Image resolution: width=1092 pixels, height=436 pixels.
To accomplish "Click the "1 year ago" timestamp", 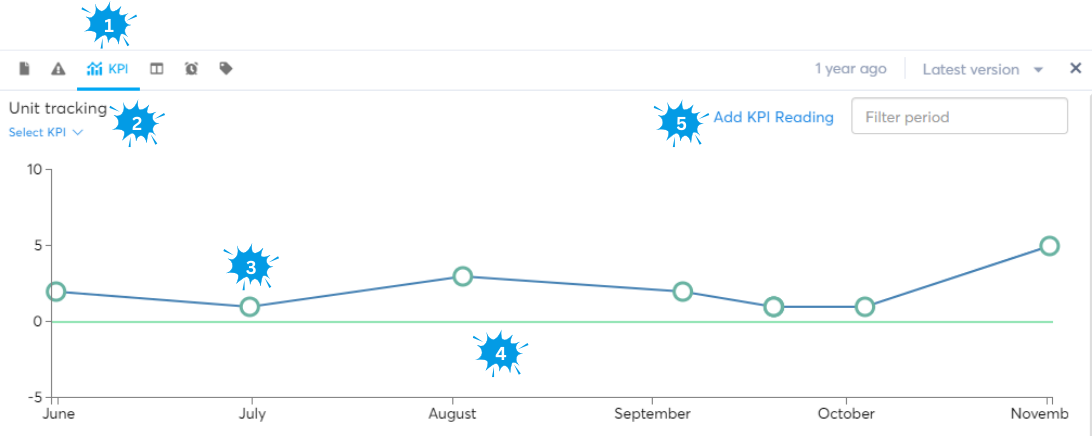I will click(850, 69).
